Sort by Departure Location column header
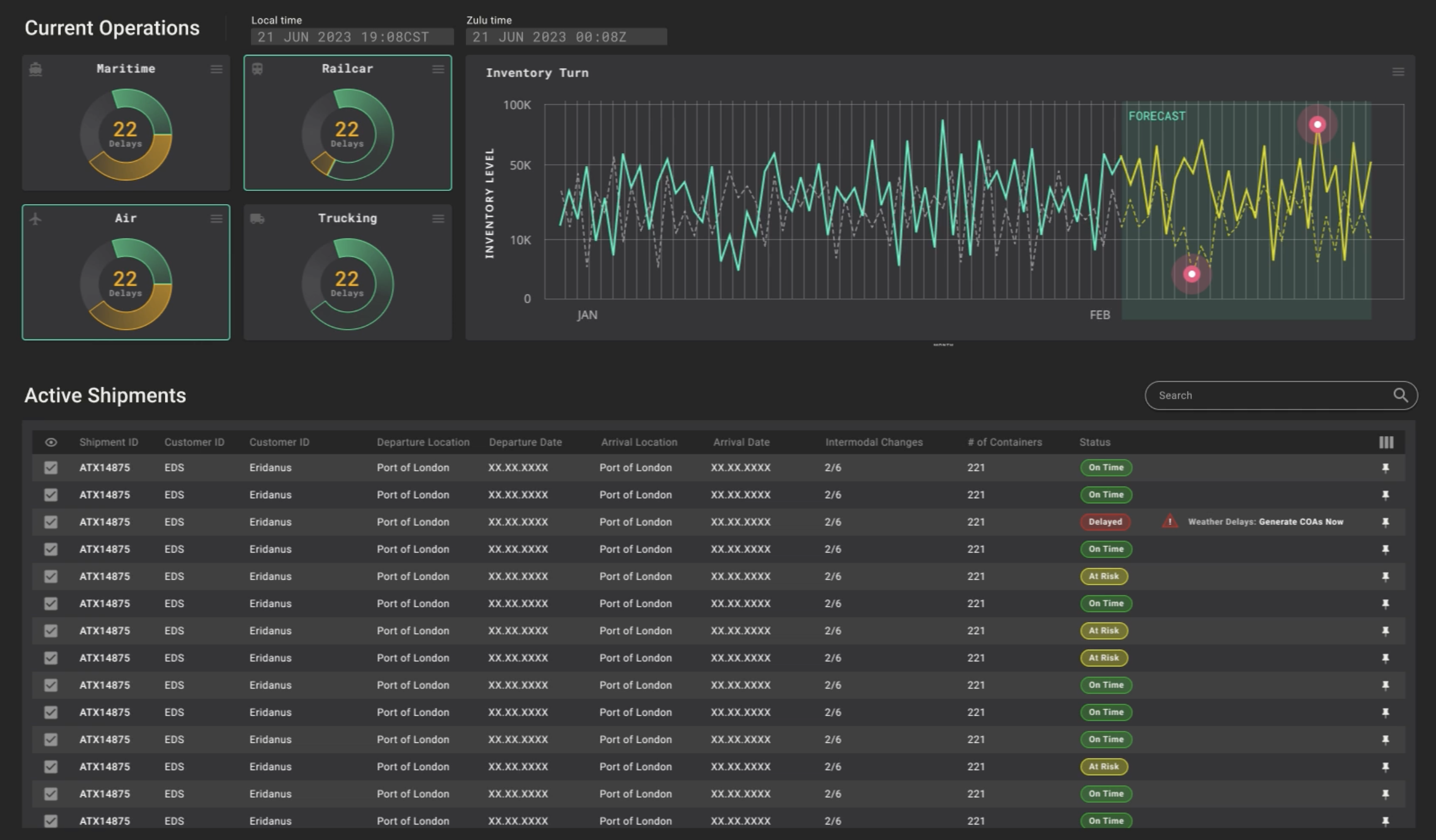 coord(423,442)
